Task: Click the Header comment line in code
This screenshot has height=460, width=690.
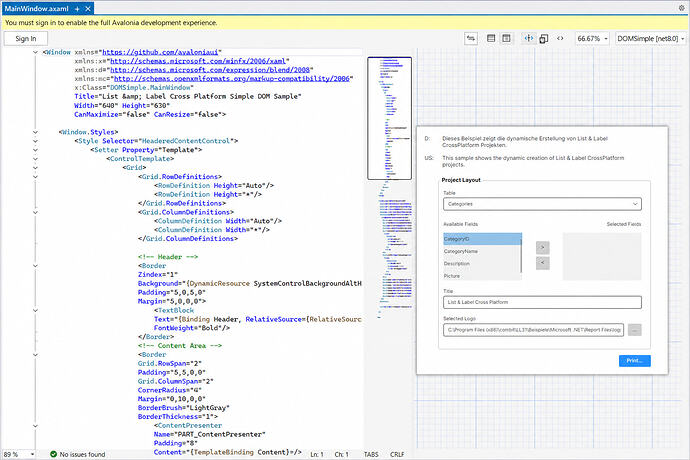Action: tap(168, 257)
